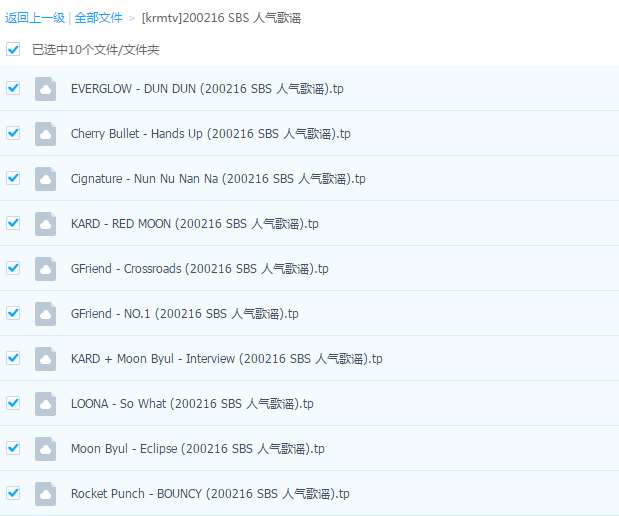Click the [krmtv]200216 SBS 人气歌谣 folder title
Screen dimensions: 619x516
pyautogui.click(x=221, y=18)
